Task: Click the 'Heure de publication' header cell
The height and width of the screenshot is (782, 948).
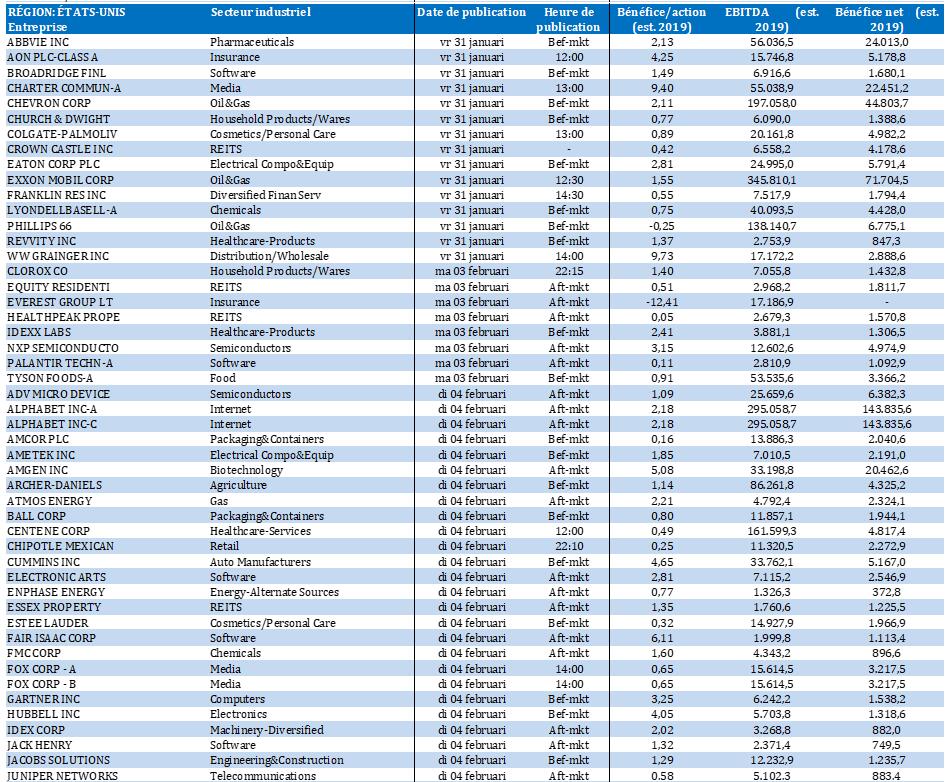Action: (575, 19)
